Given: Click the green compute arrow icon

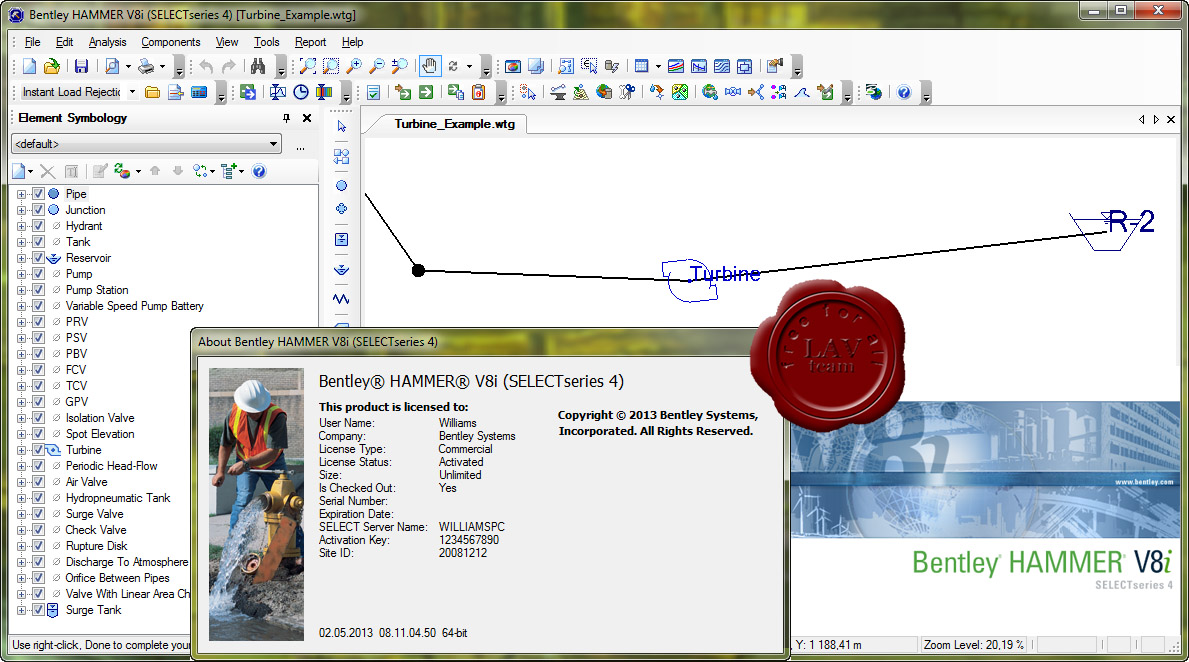Looking at the screenshot, I should [x=426, y=93].
